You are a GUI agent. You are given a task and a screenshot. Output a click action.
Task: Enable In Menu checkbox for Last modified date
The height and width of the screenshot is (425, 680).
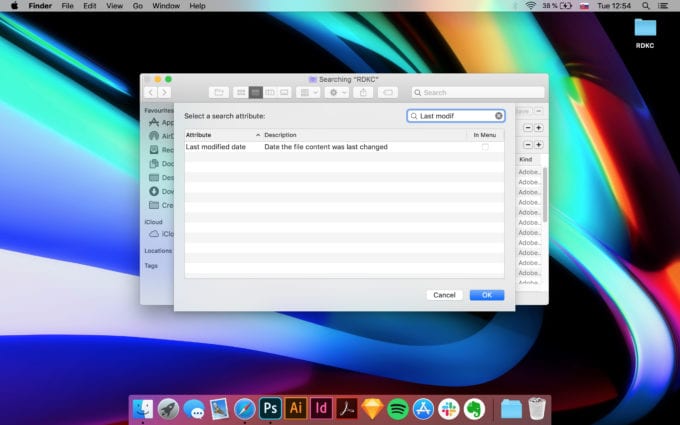coord(485,147)
